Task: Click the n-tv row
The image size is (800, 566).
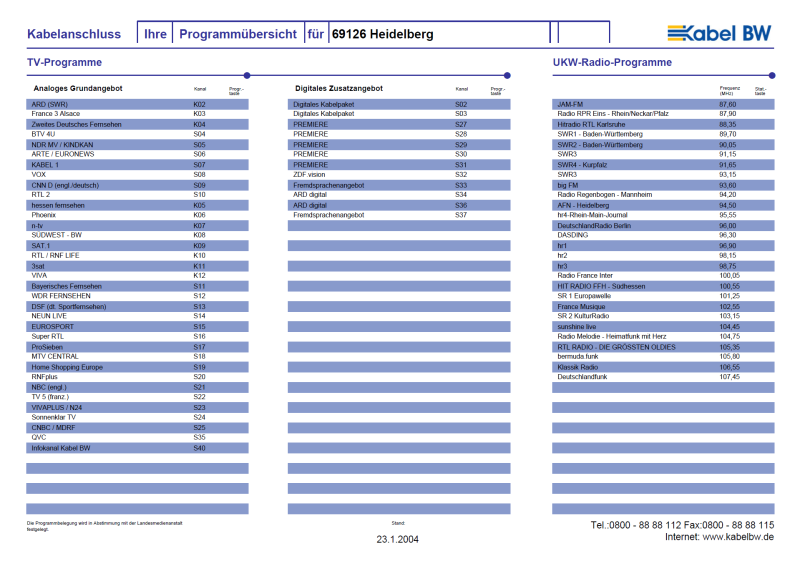Action: pyautogui.click(x=137, y=226)
